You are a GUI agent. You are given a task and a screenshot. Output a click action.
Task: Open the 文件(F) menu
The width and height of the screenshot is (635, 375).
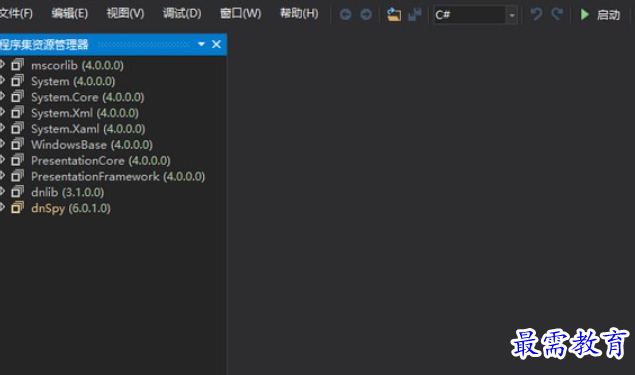pyautogui.click(x=16, y=14)
